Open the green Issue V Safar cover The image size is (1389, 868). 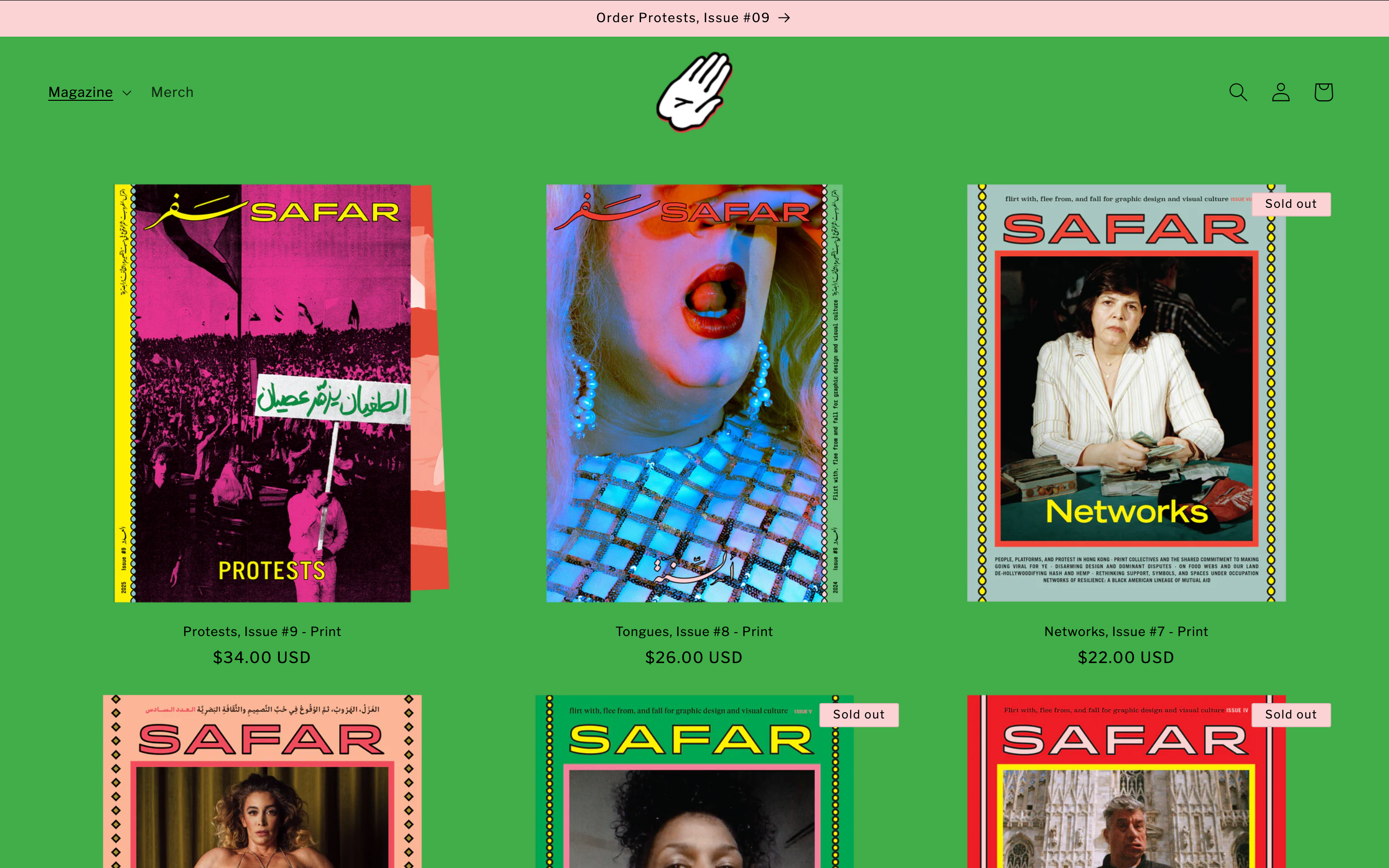click(x=694, y=781)
